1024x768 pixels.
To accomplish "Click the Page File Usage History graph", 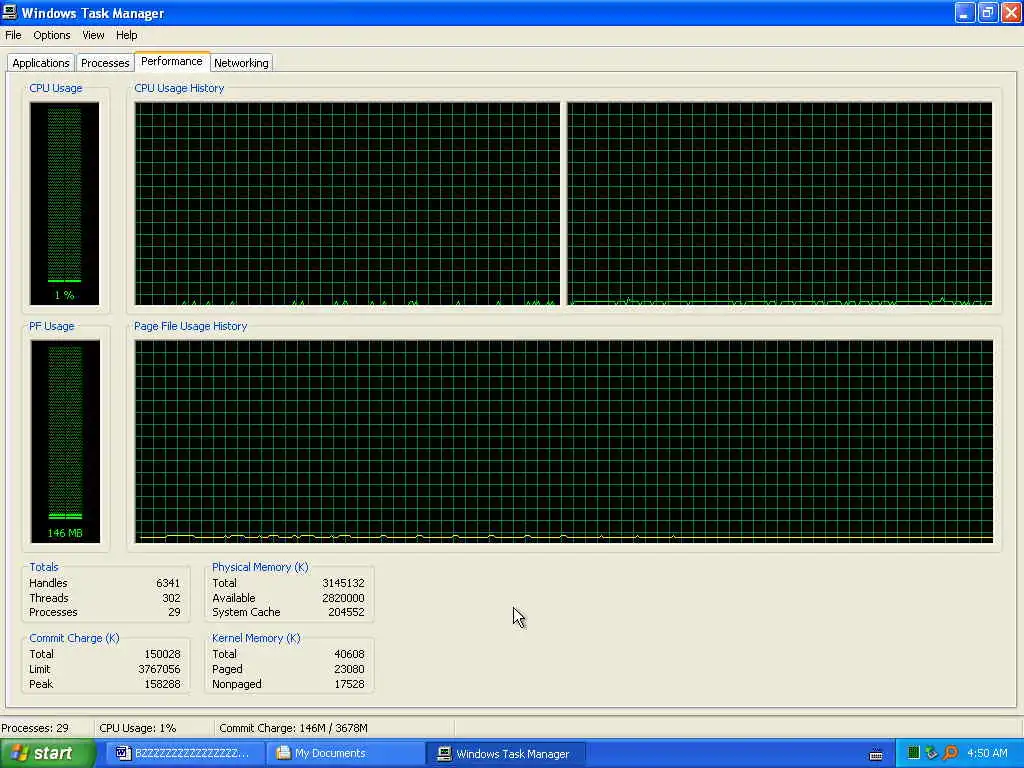I will (x=564, y=441).
